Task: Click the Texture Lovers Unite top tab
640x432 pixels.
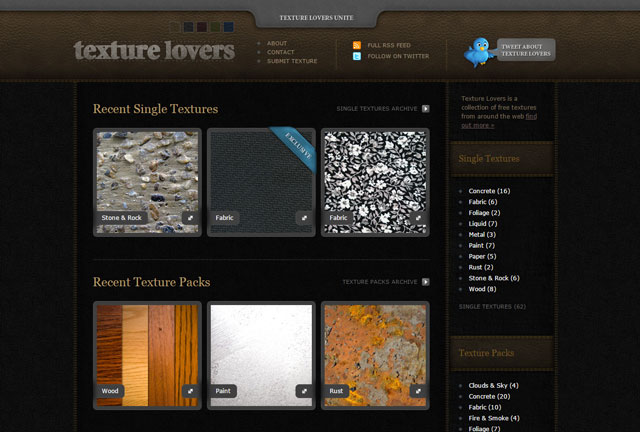Action: [x=316, y=18]
